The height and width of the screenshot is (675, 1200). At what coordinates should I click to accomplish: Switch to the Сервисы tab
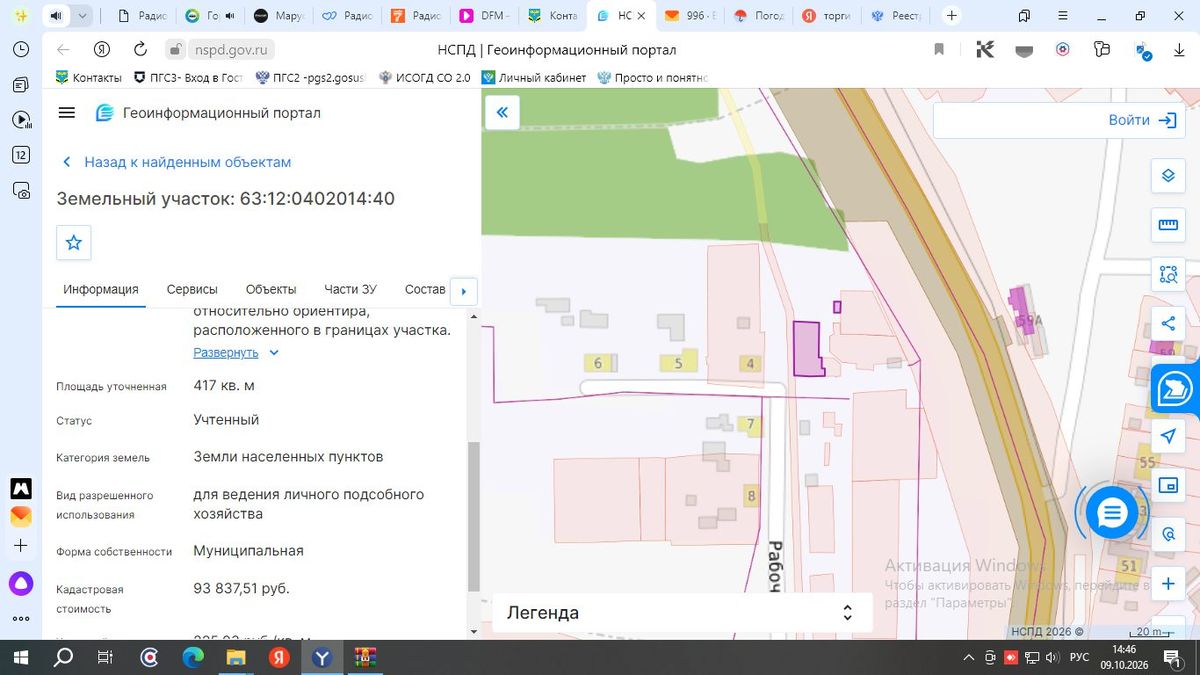pos(192,289)
